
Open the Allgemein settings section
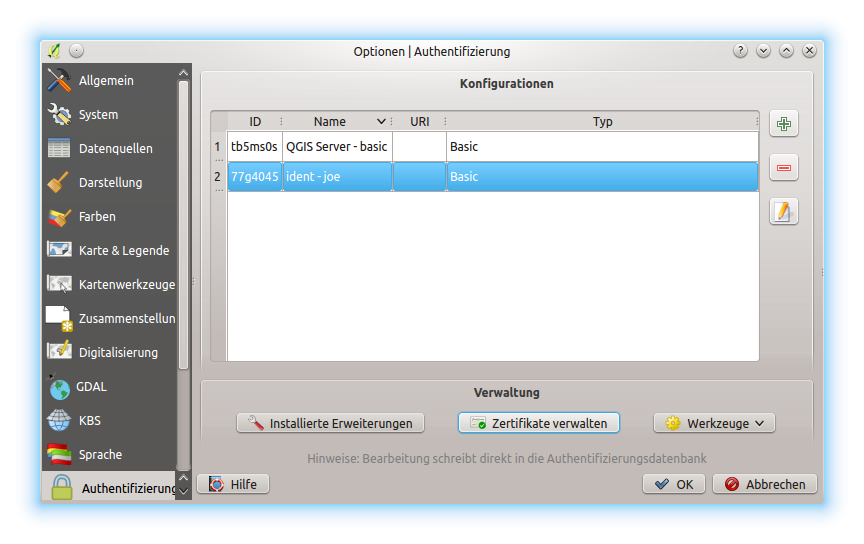coord(106,80)
